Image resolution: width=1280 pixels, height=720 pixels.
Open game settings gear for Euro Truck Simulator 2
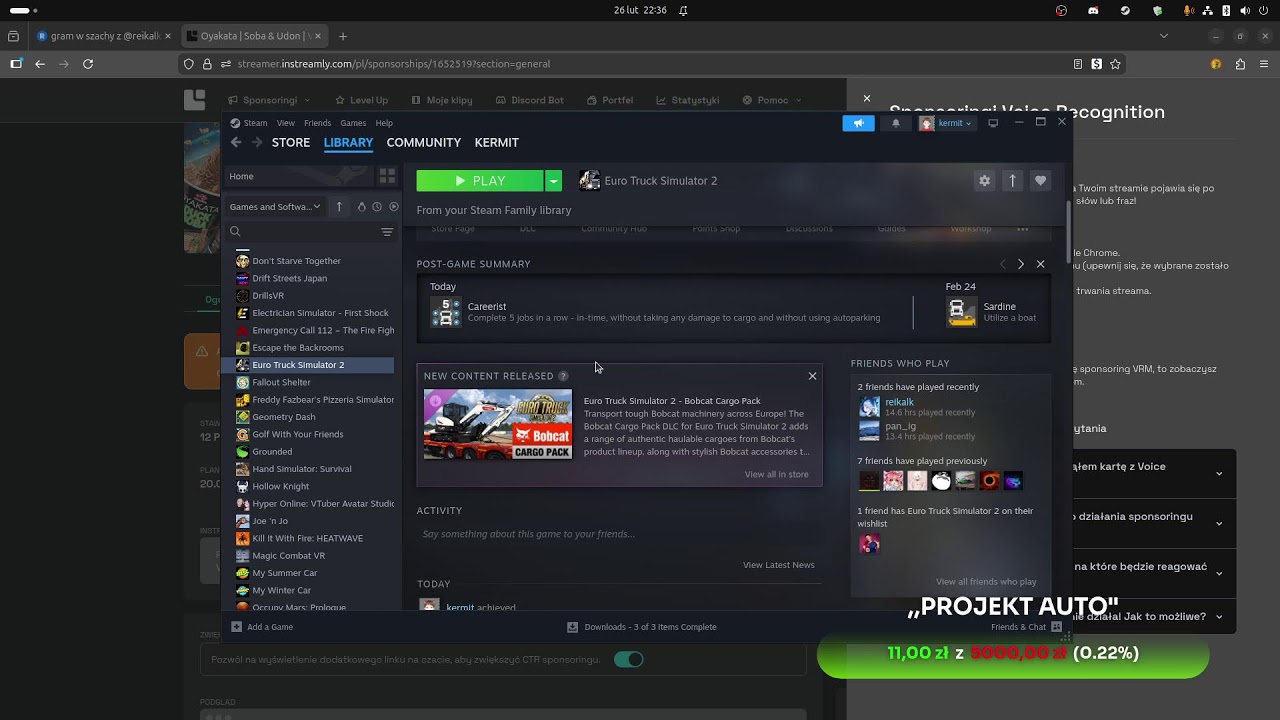(x=985, y=181)
